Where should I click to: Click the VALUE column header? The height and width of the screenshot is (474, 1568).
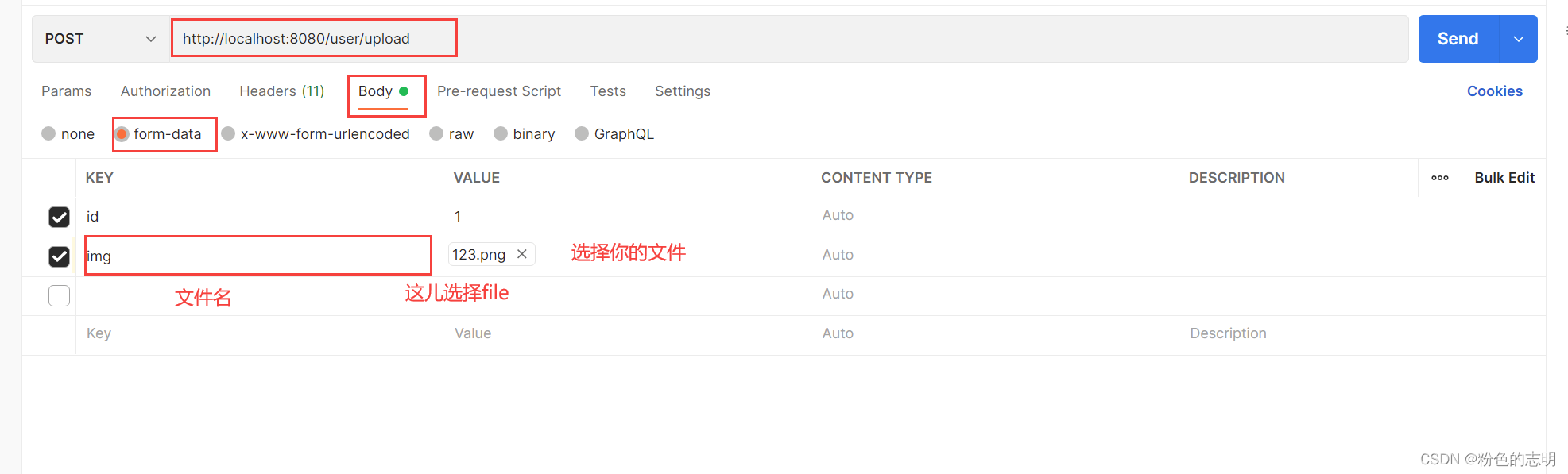click(477, 178)
